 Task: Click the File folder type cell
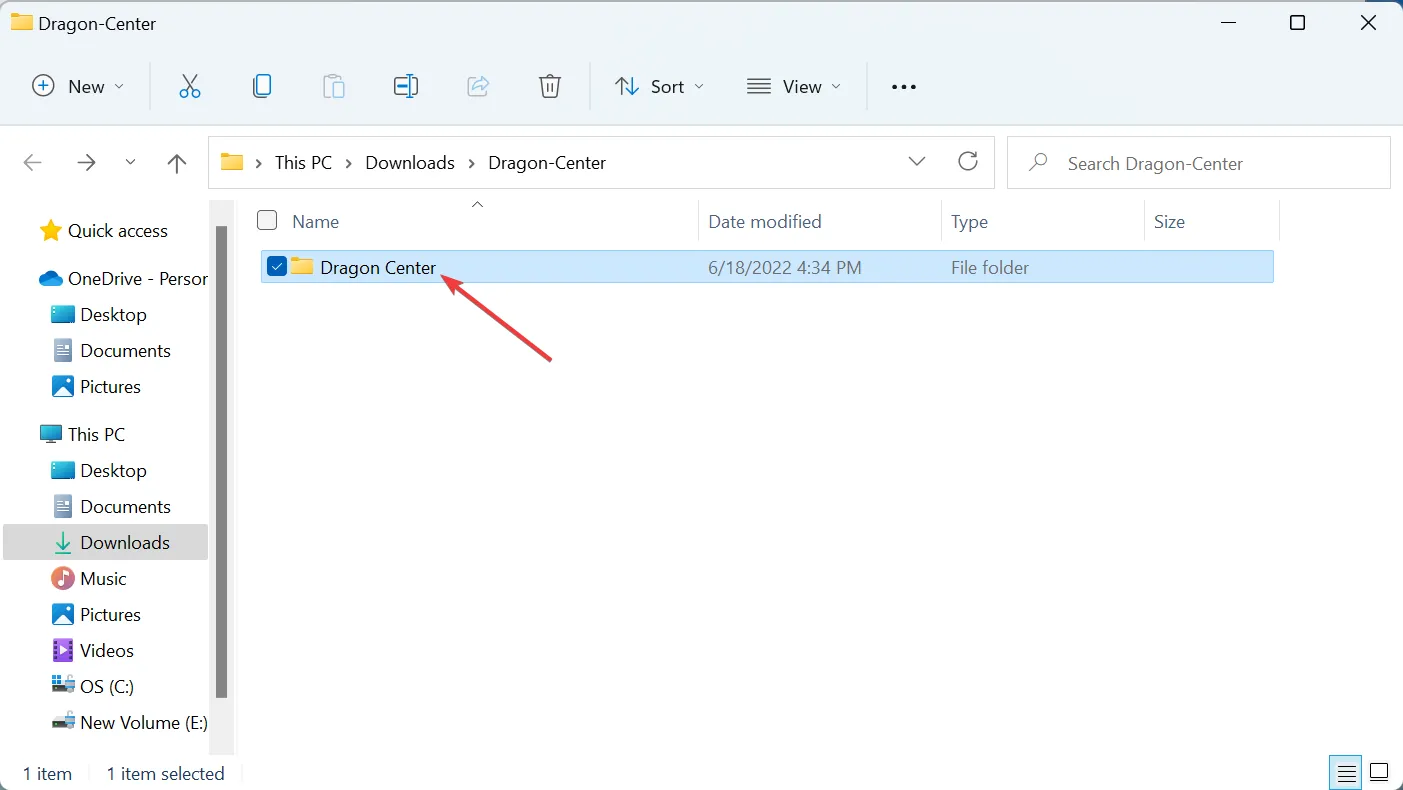click(990, 268)
